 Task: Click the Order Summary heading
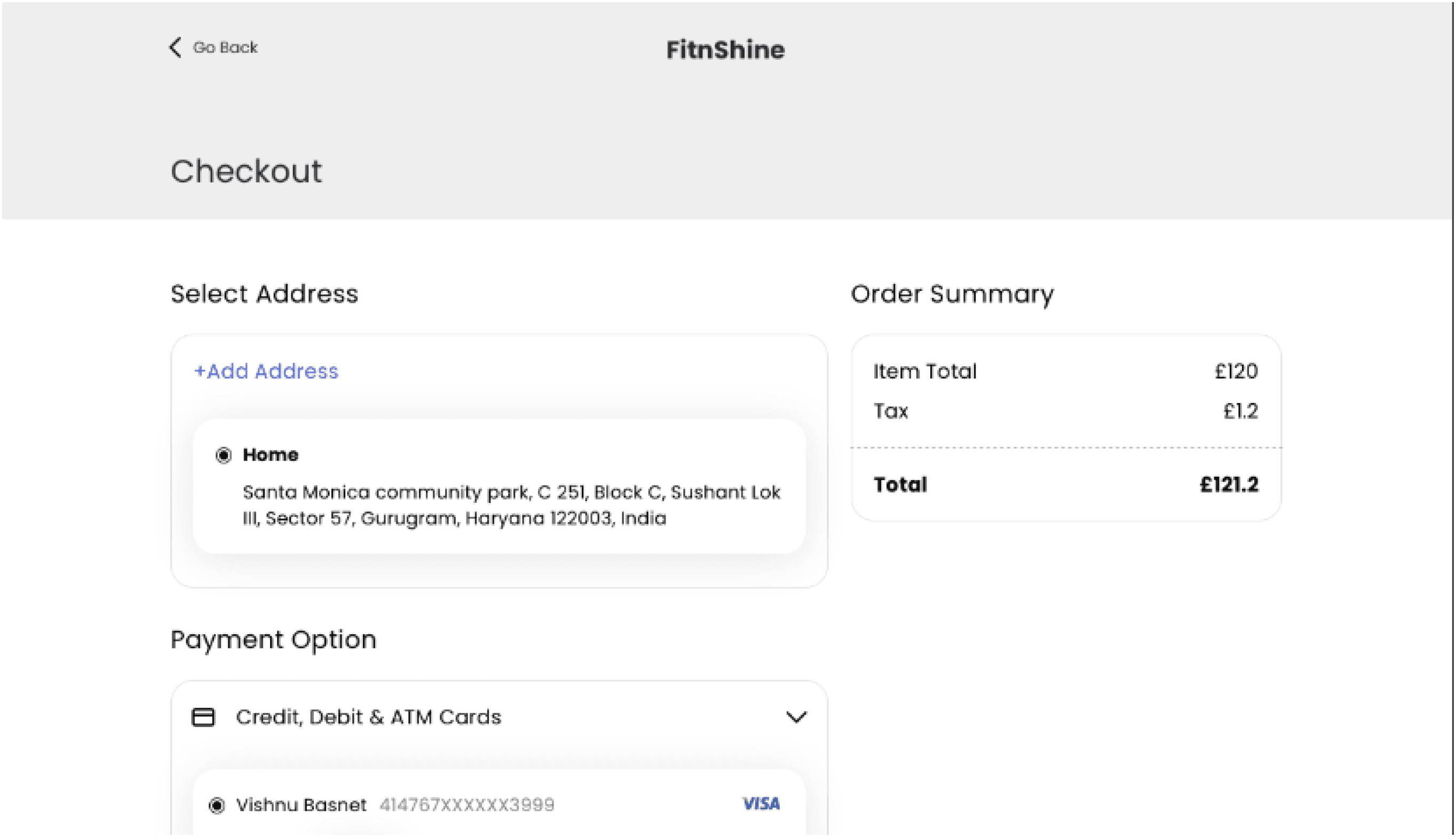(x=952, y=295)
